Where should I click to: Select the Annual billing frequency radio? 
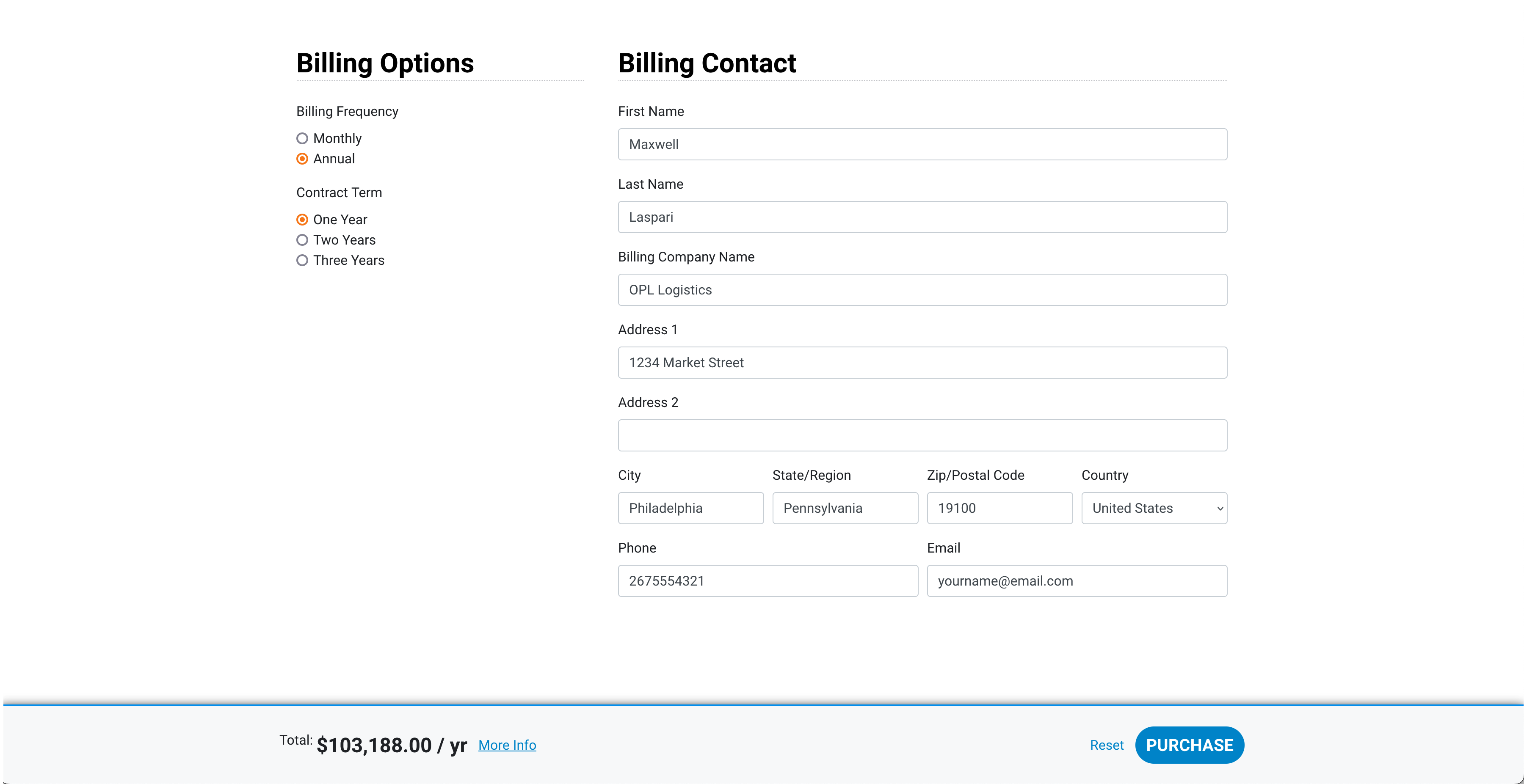tap(302, 159)
